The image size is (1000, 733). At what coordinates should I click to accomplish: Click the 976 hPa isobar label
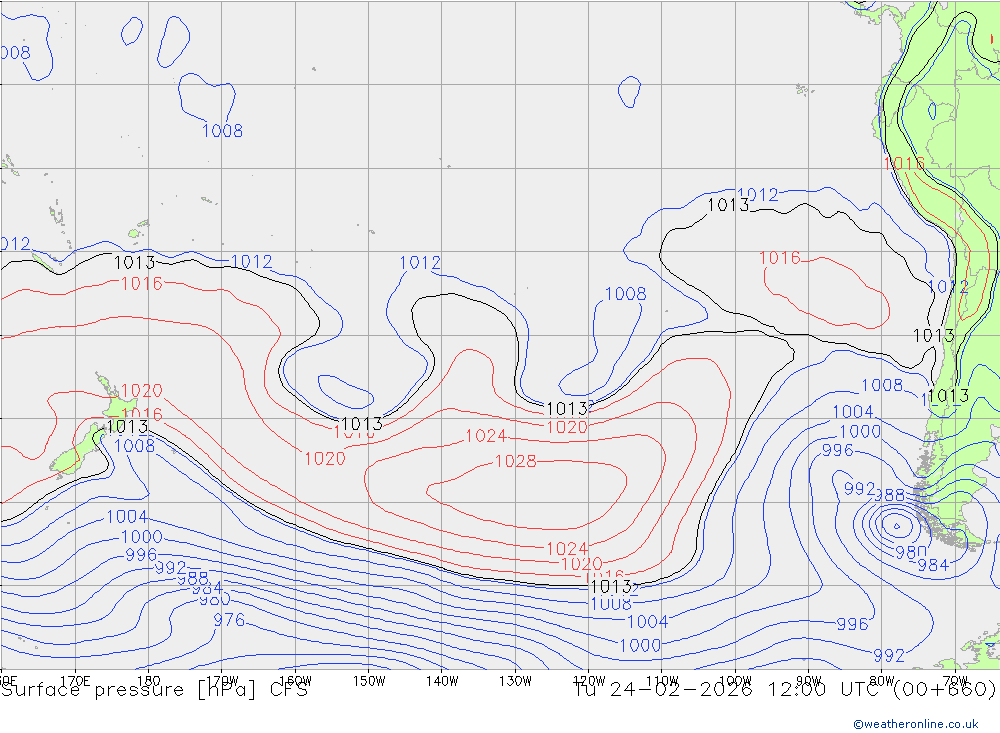(x=229, y=619)
